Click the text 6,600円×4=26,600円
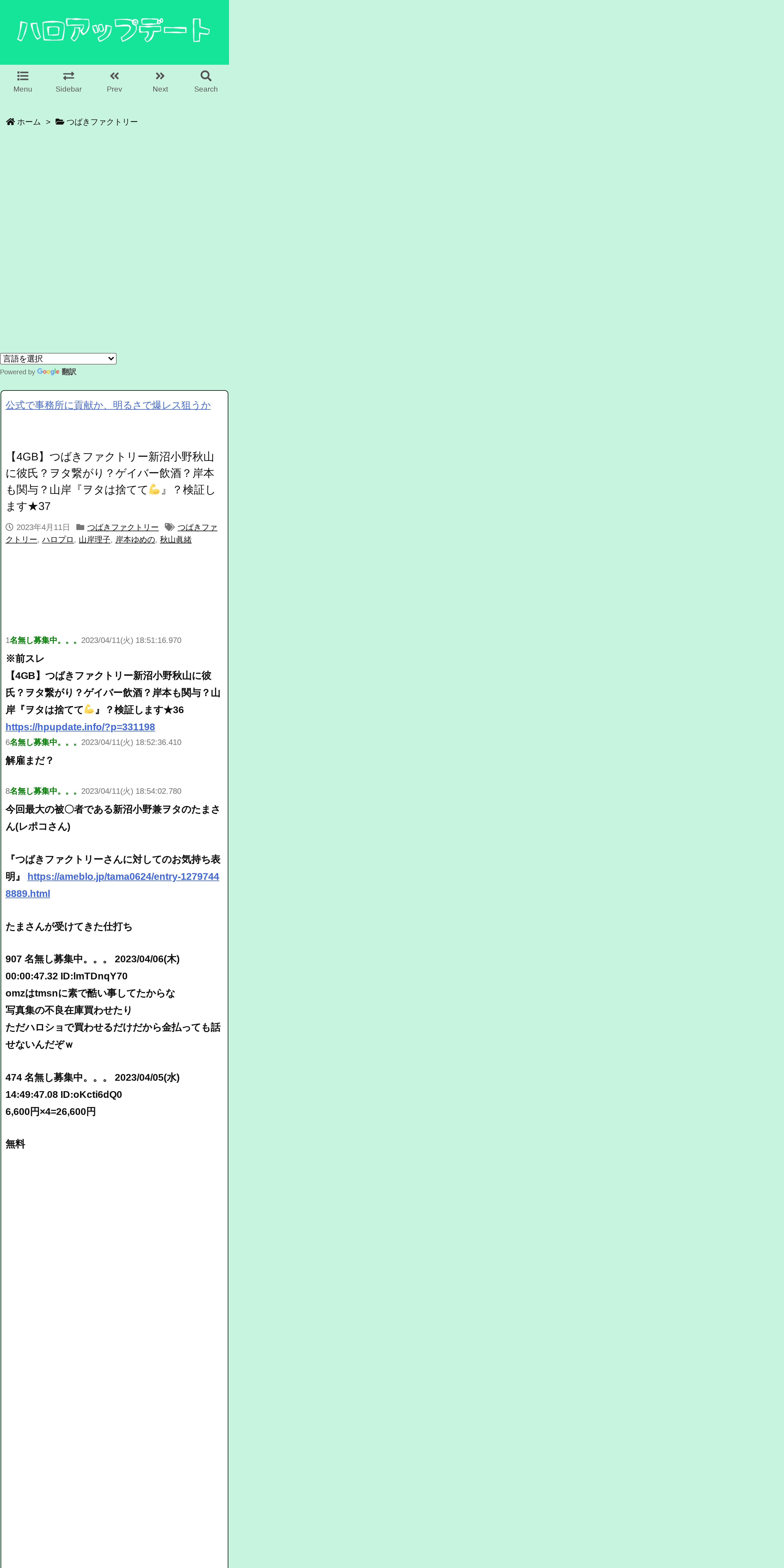This screenshot has width=784, height=1568. coord(50,1111)
